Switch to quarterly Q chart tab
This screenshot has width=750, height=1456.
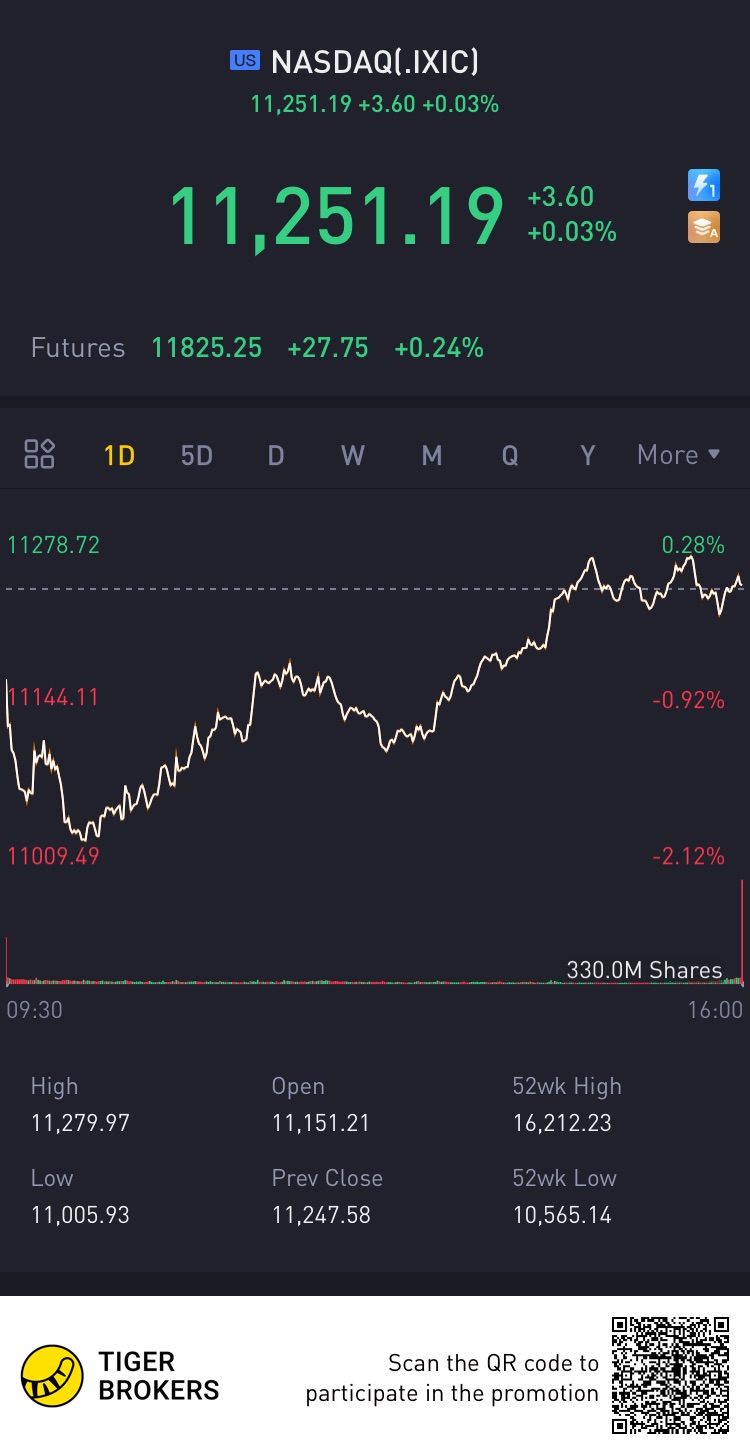510,456
